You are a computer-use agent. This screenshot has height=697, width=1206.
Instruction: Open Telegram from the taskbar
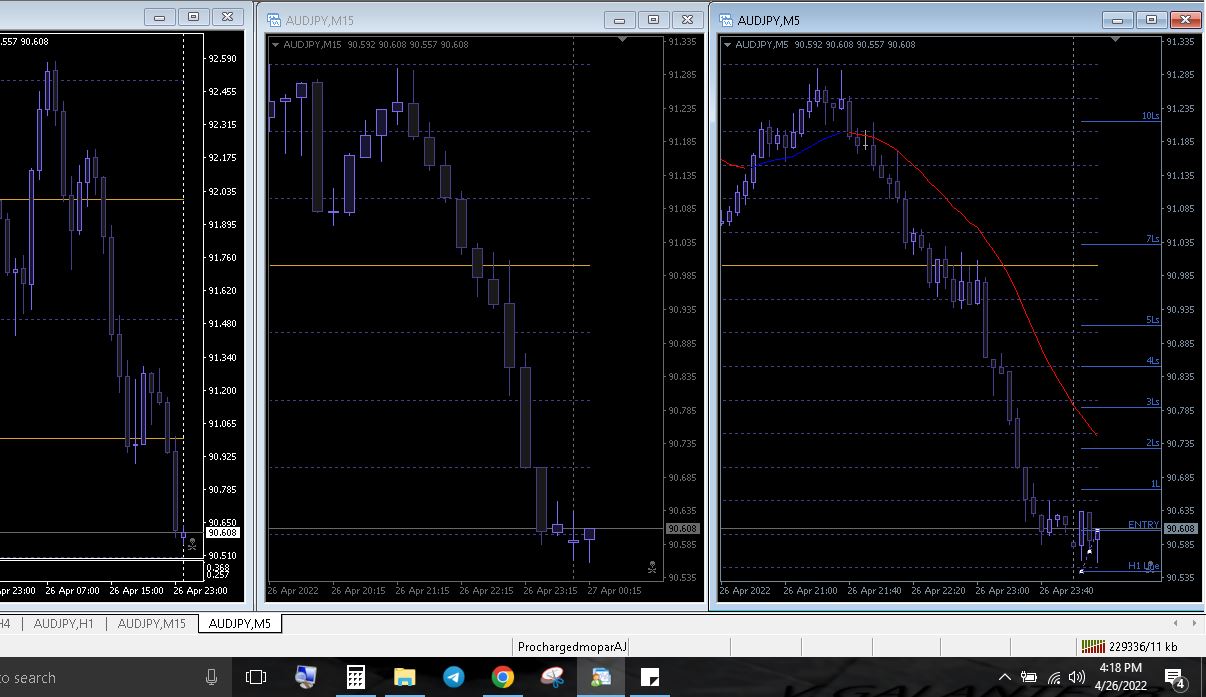coord(453,677)
